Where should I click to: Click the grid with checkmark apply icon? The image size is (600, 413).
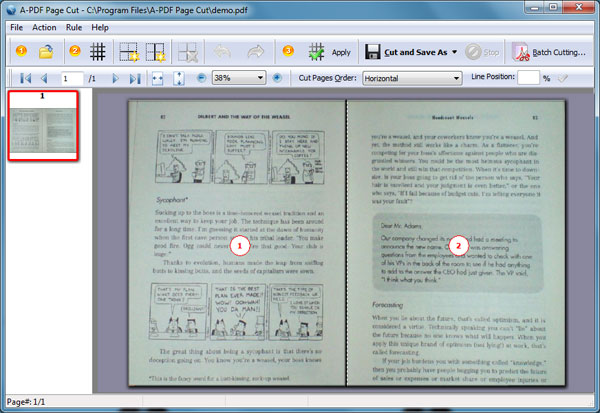(317, 52)
